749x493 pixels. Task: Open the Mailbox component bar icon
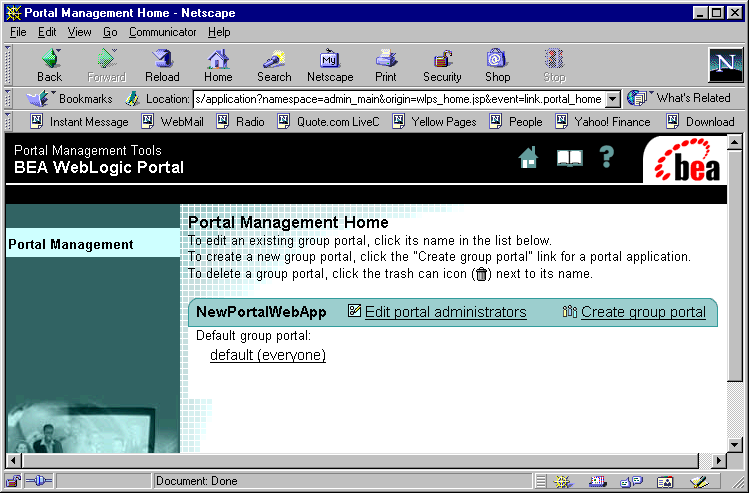597,482
